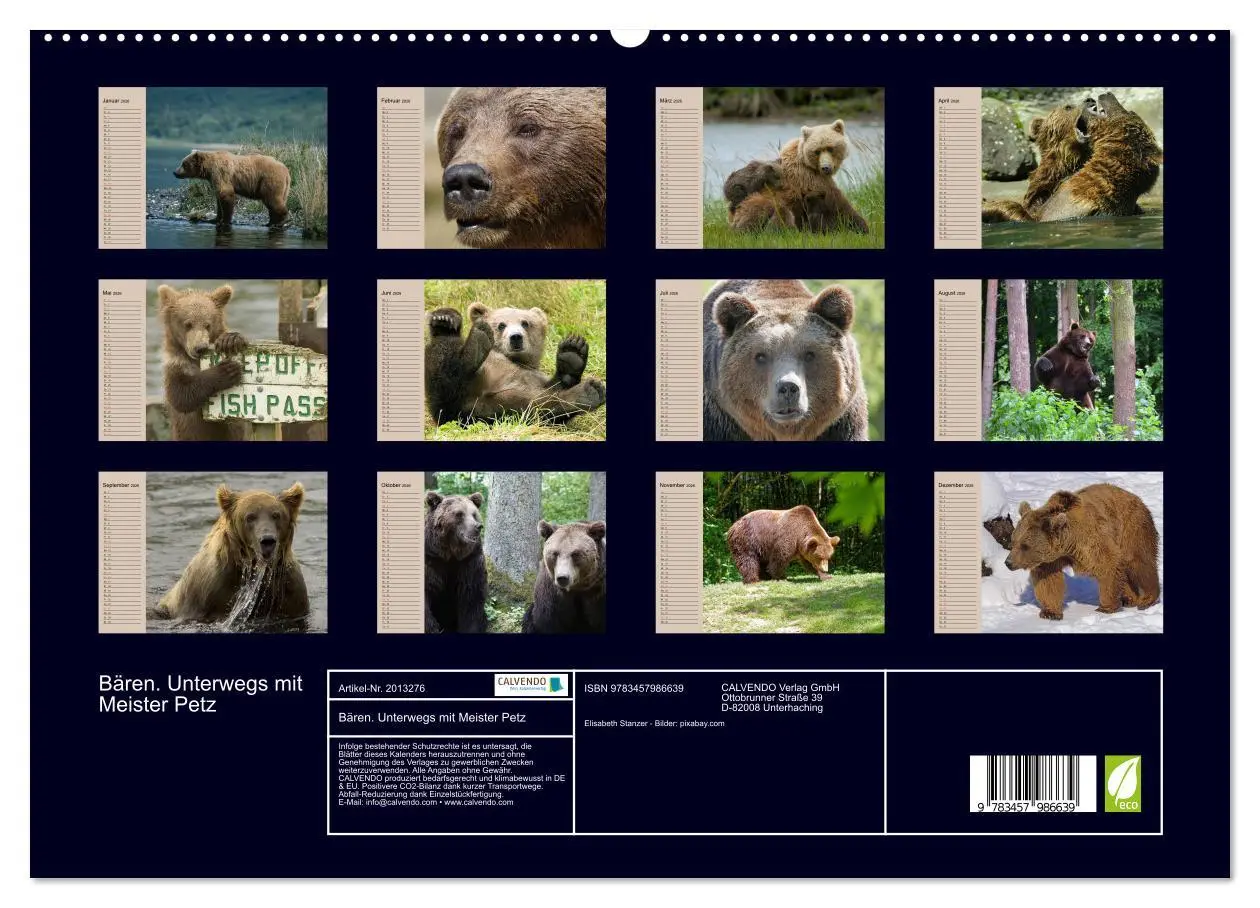This screenshot has width=1260, height=908.
Task: Click the boxed title Bären. Unterwegs mit Meister Petz
Action: point(432,718)
